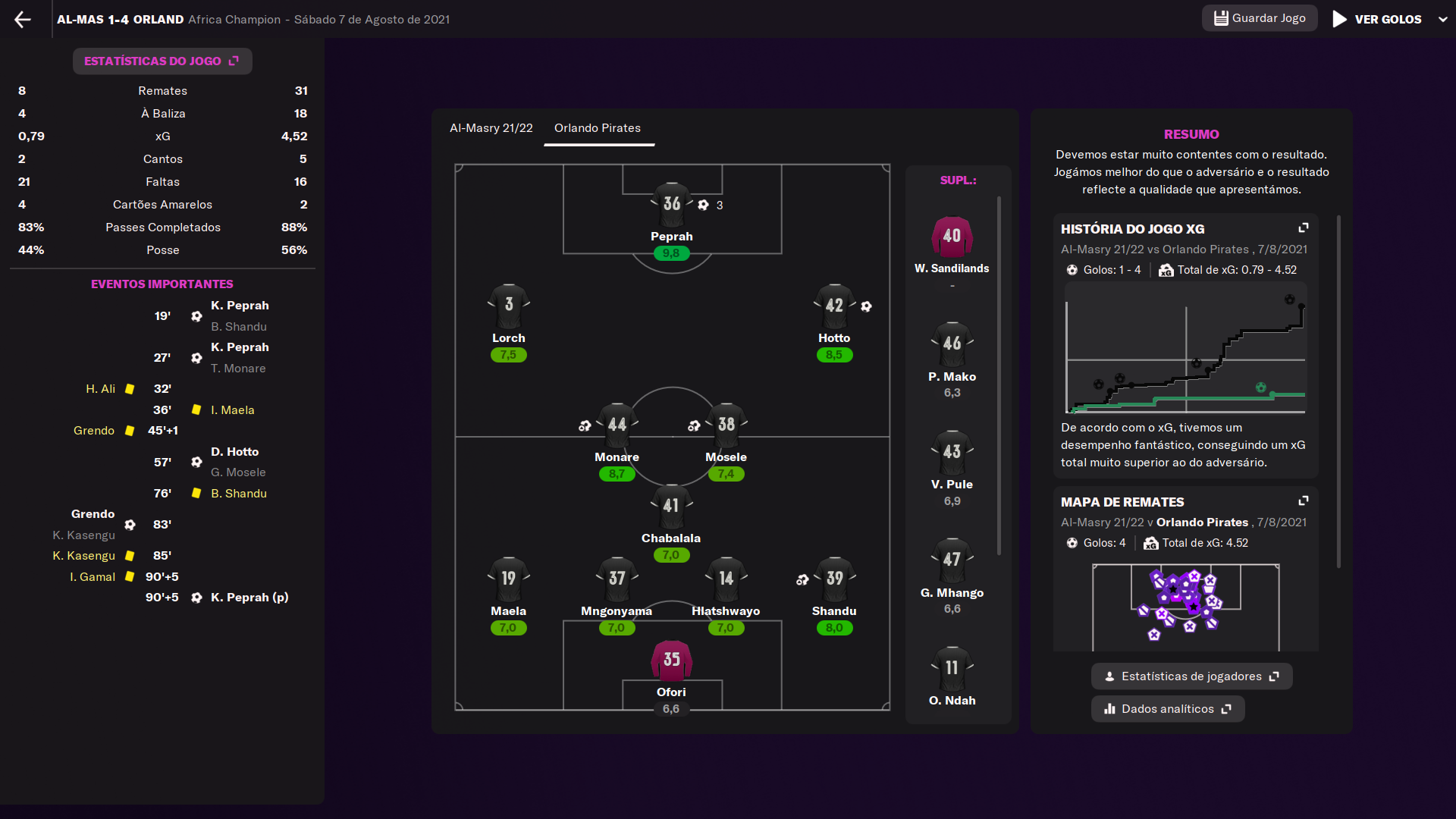Click Lorch's number 3 shirt
The width and height of the screenshot is (1456, 819).
click(509, 306)
